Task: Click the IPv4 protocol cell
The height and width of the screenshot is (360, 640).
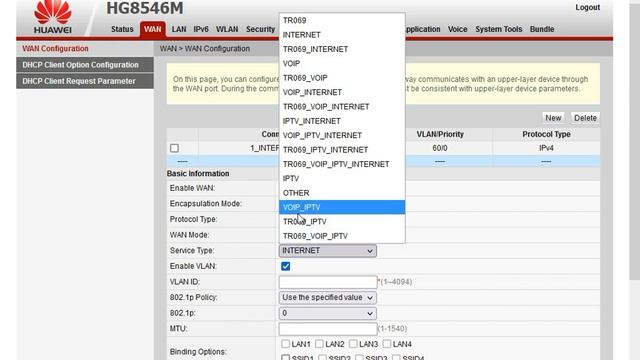Action: coord(546,148)
